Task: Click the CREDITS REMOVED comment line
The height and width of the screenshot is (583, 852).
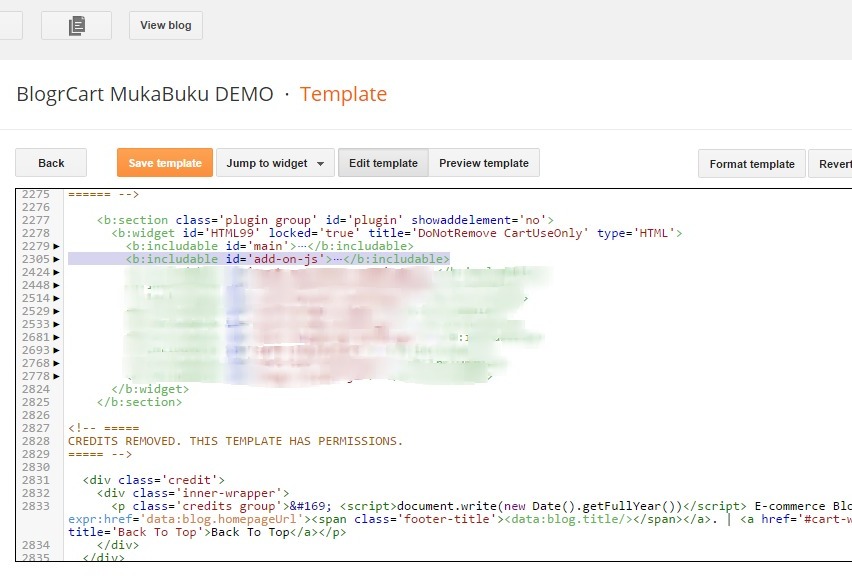Action: (x=235, y=441)
